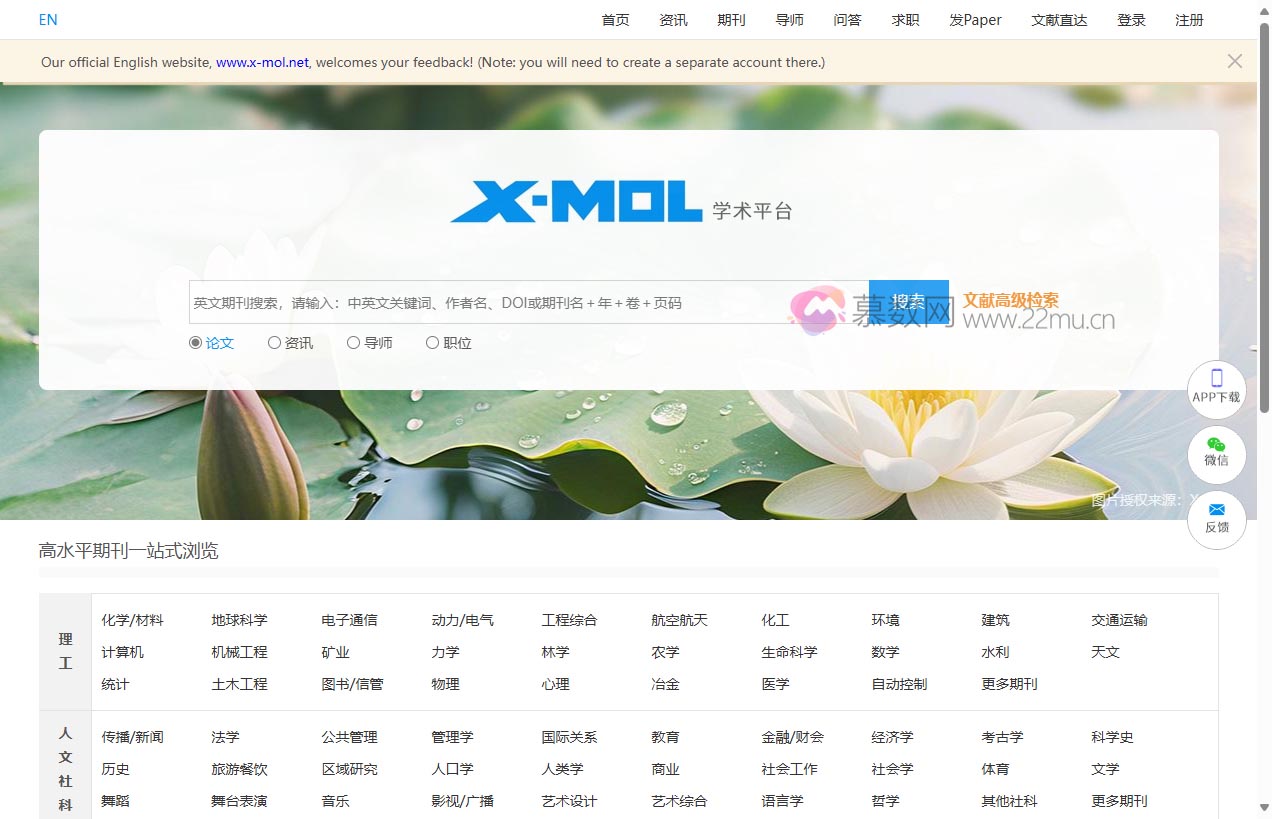Open the APP下载 floating icon

pos(1216,389)
